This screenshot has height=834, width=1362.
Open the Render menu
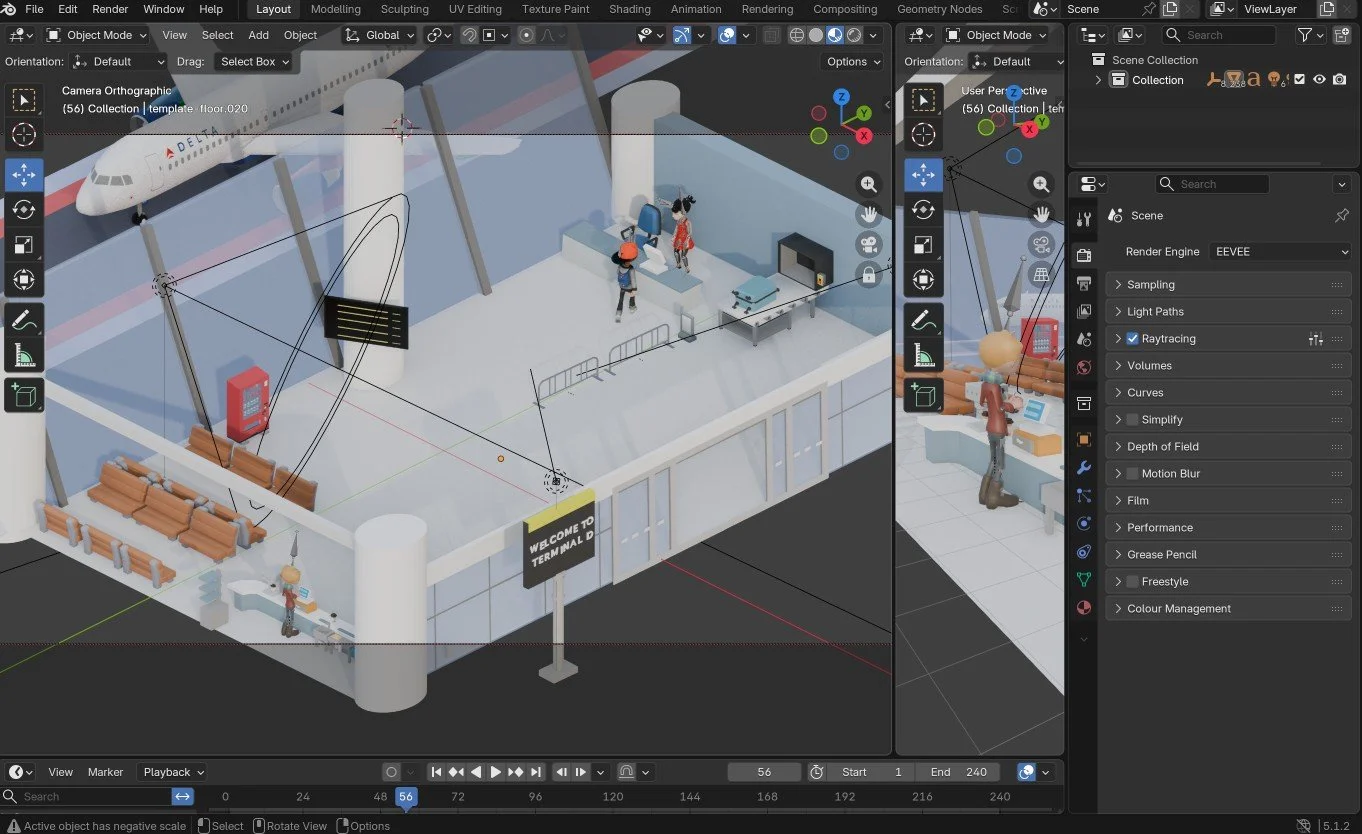point(110,9)
